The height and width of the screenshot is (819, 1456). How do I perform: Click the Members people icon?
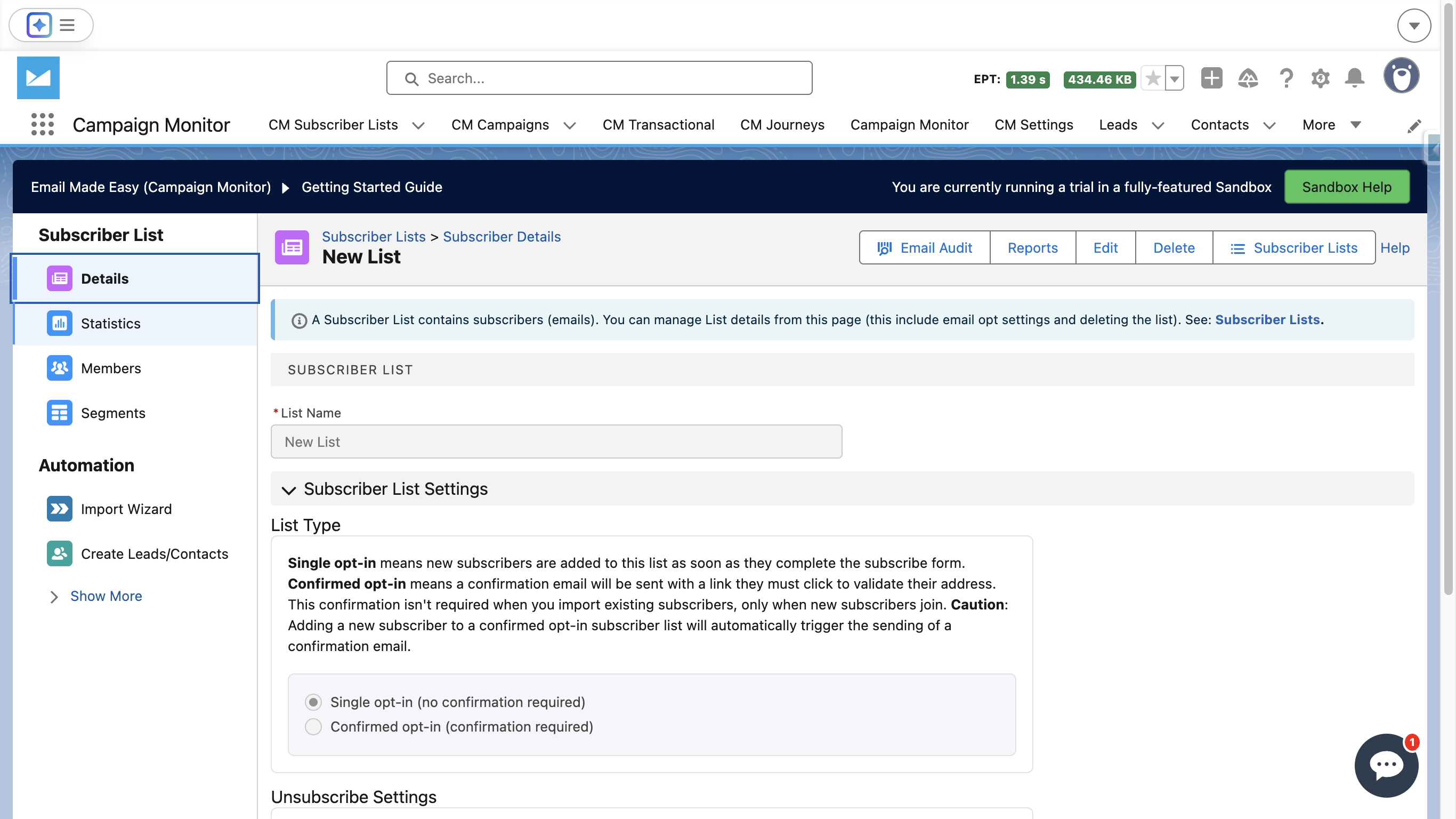pyautogui.click(x=59, y=368)
